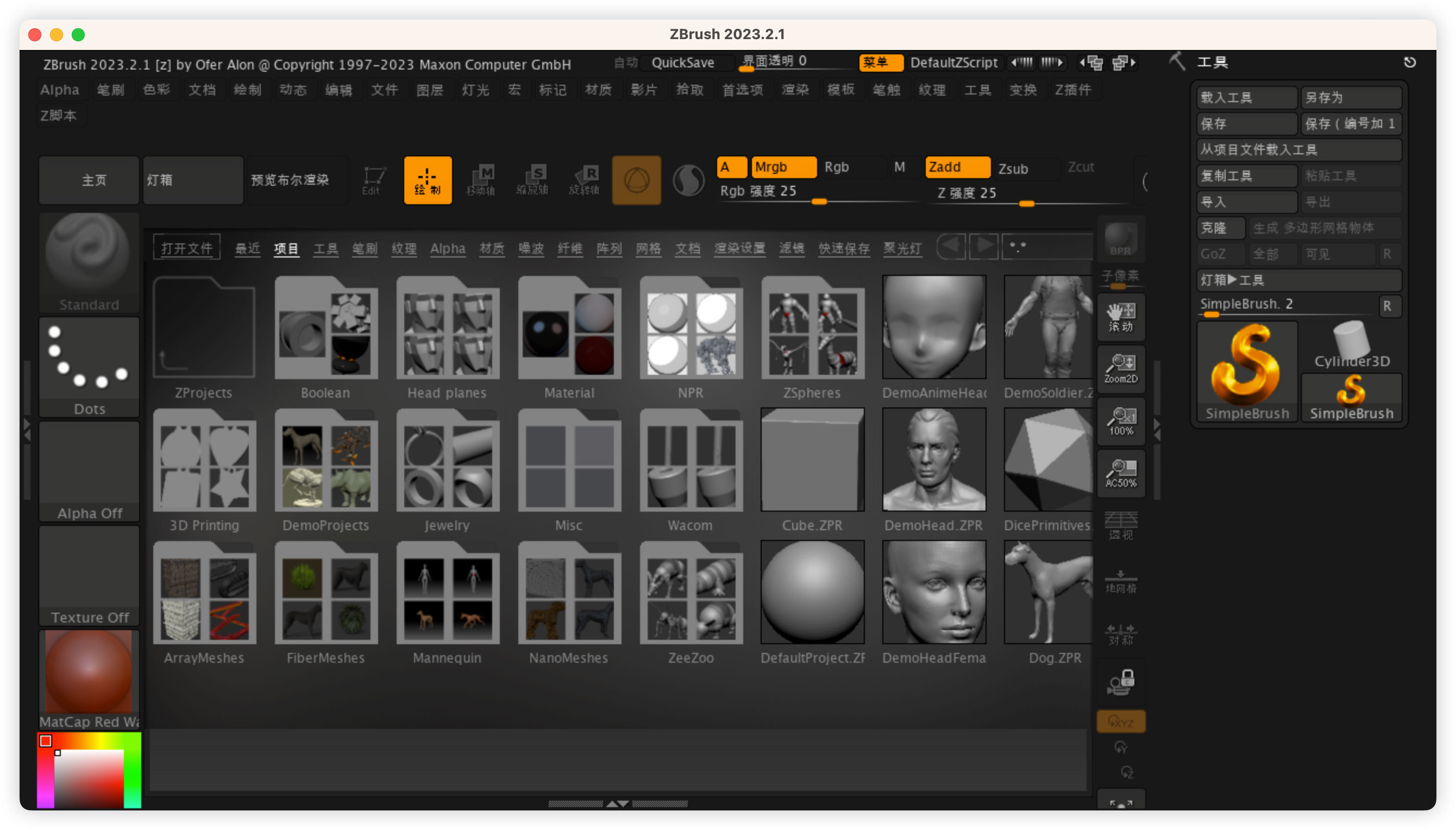Click the sculptris-style sphere icon beside Gizmo
The image size is (1456, 830).
689,180
